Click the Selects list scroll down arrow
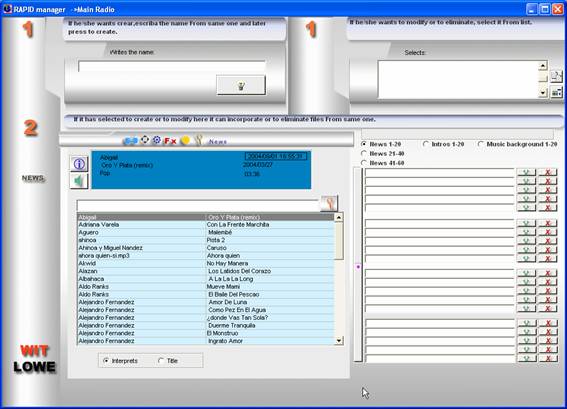This screenshot has width=567, height=409. tap(542, 93)
